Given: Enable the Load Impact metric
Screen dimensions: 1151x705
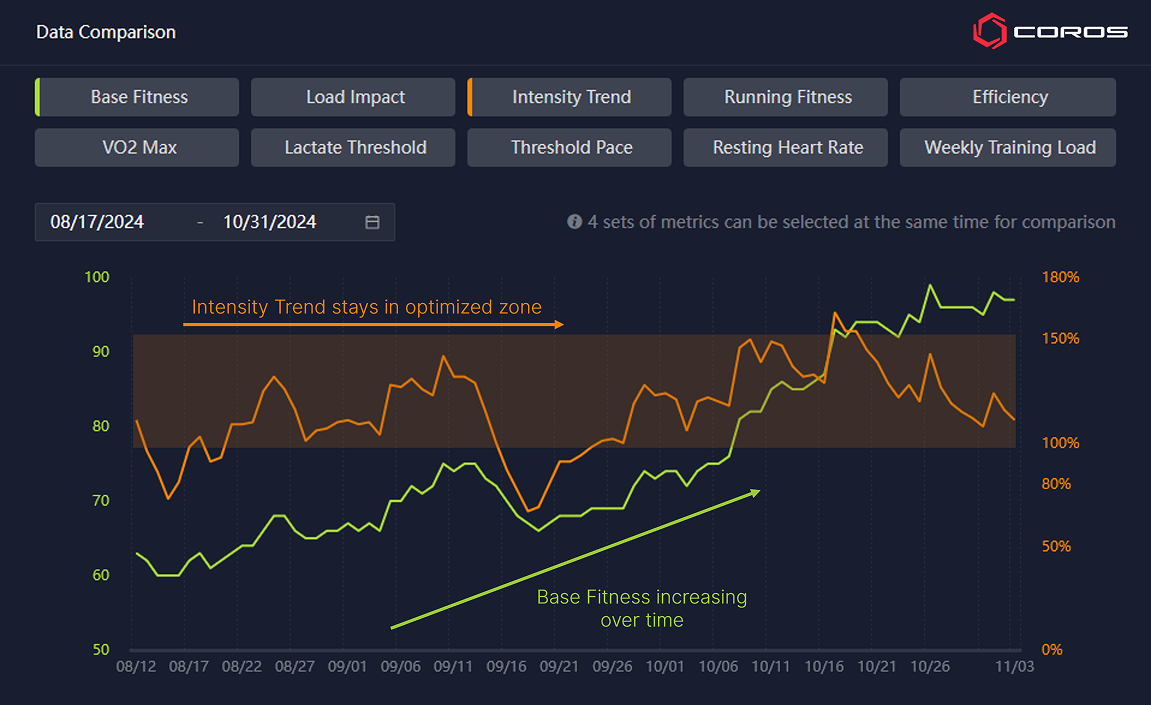Looking at the screenshot, I should click(x=354, y=97).
